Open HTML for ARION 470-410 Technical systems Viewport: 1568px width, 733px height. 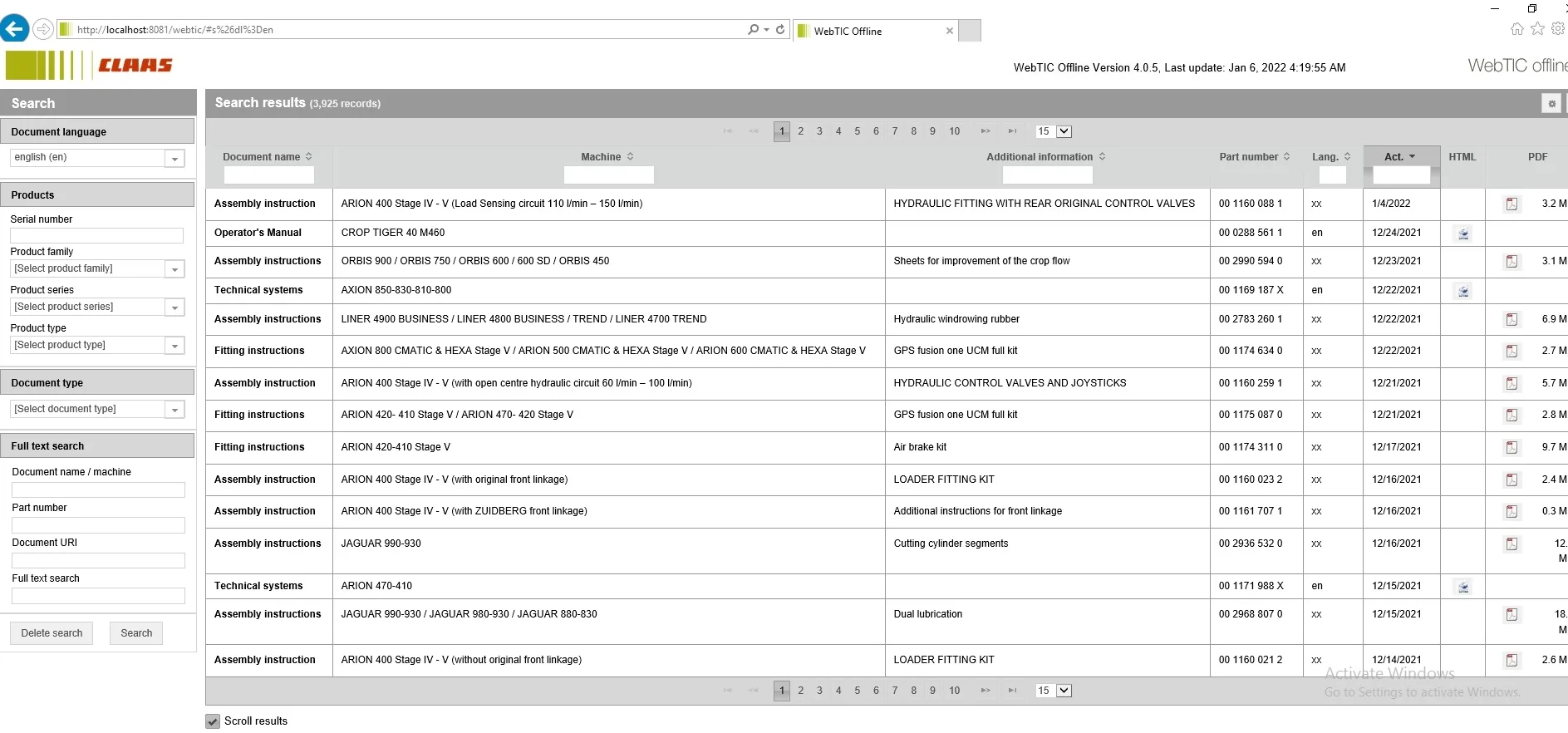pos(1463,587)
